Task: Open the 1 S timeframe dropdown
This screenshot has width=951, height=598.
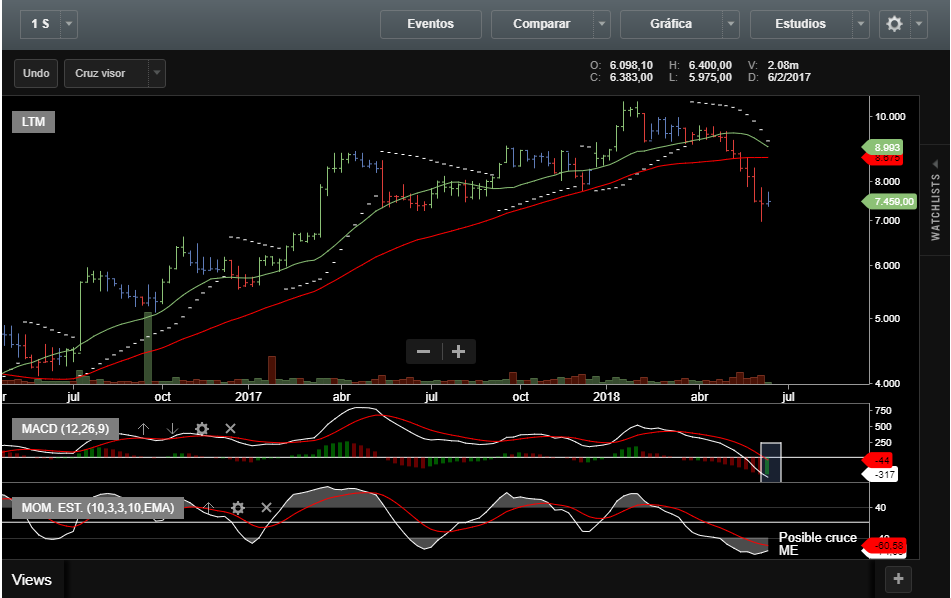Action: (68, 24)
